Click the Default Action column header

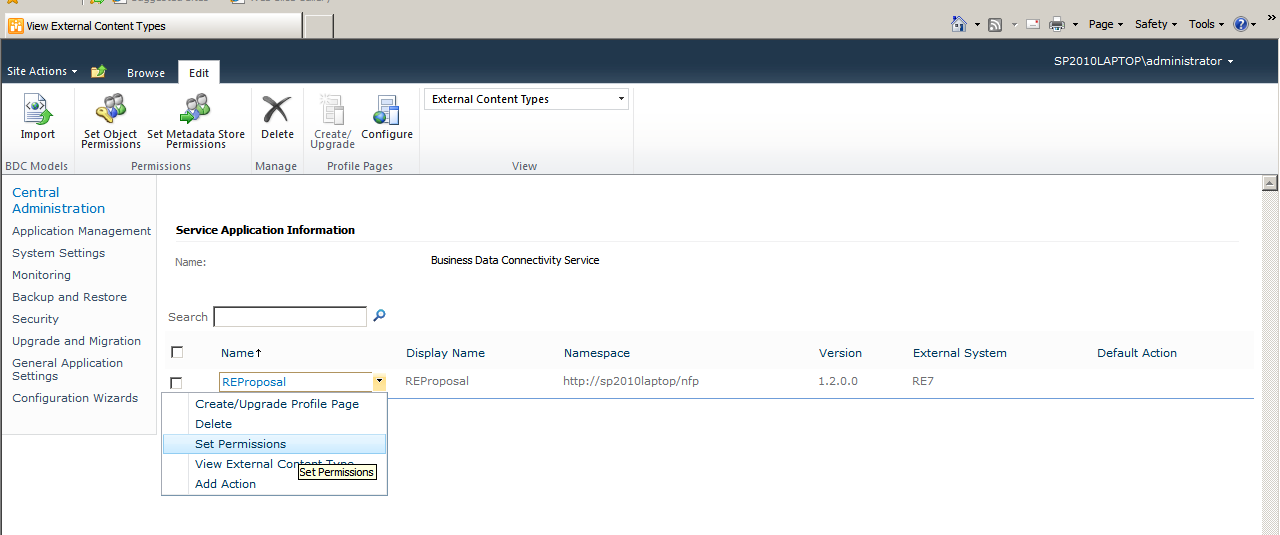pos(1137,353)
